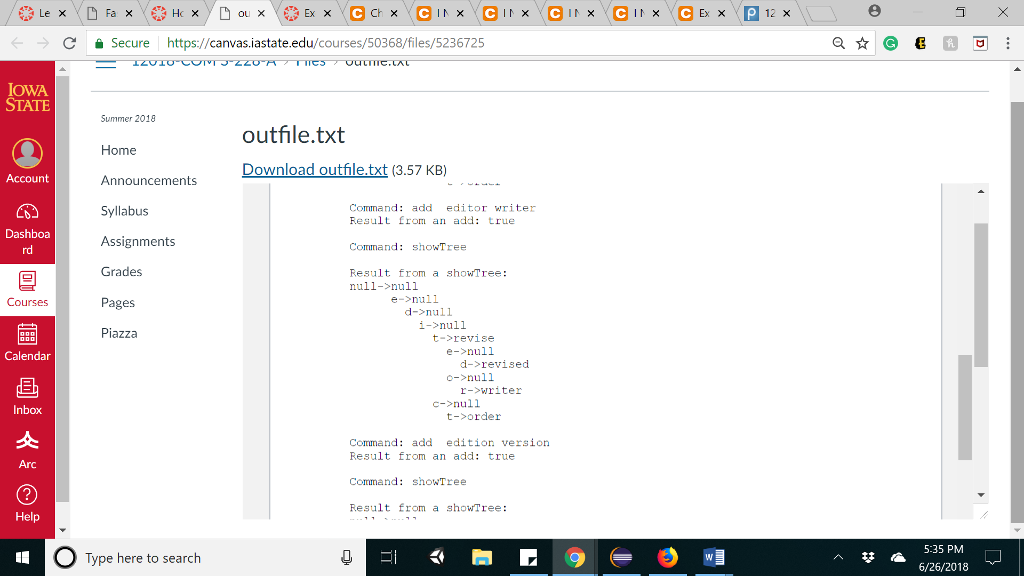Open the Chrome three-dot menu
This screenshot has width=1024, height=576.
1010,45
